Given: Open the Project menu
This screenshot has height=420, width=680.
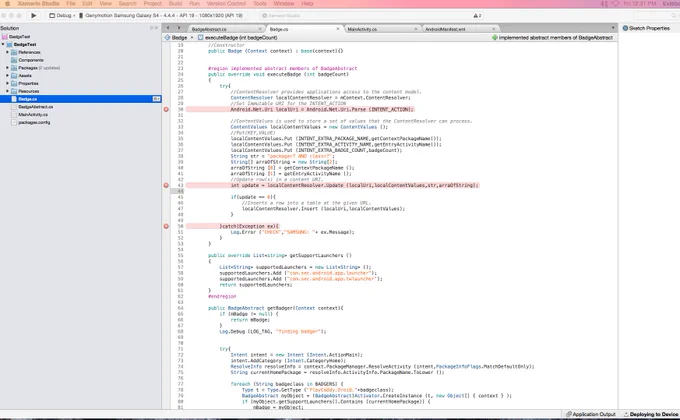Looking at the screenshot, I should (x=153, y=3).
